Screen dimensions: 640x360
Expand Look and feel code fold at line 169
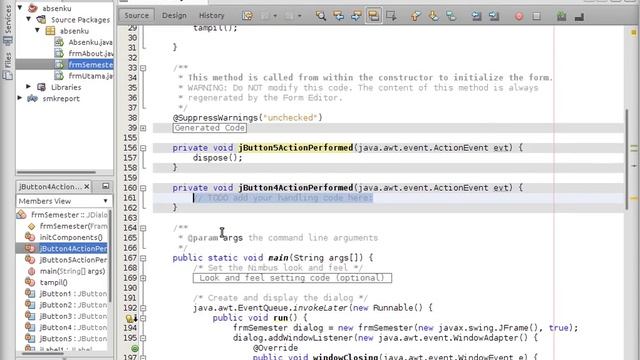pyautogui.click(x=143, y=278)
